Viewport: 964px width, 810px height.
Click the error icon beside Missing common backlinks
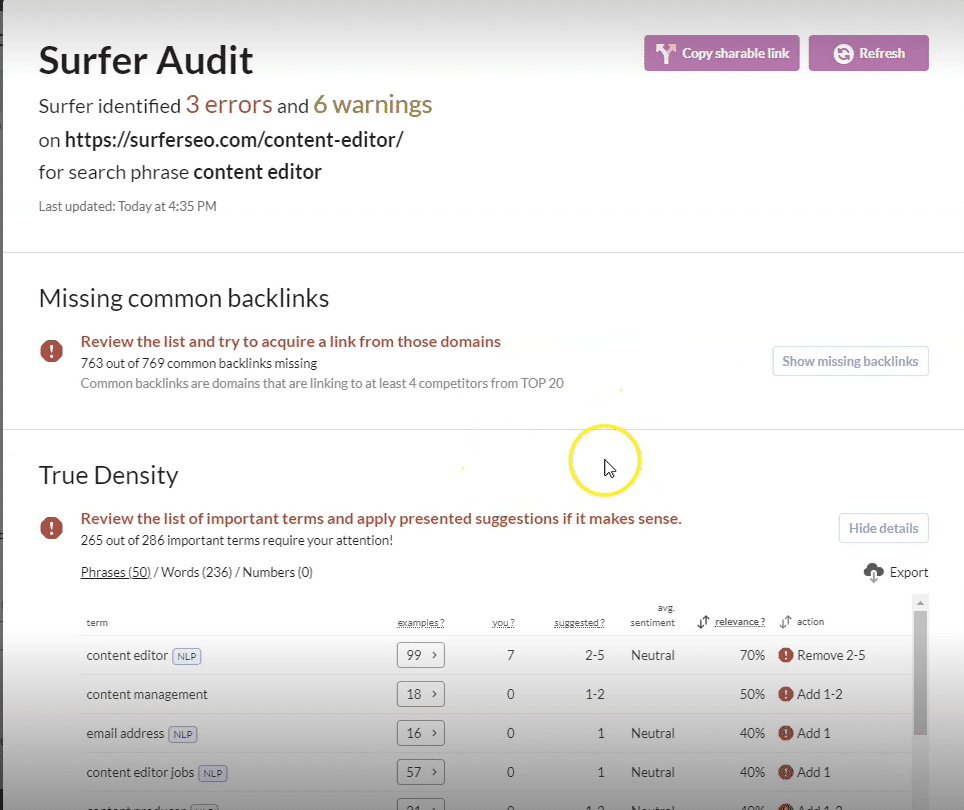tap(52, 351)
